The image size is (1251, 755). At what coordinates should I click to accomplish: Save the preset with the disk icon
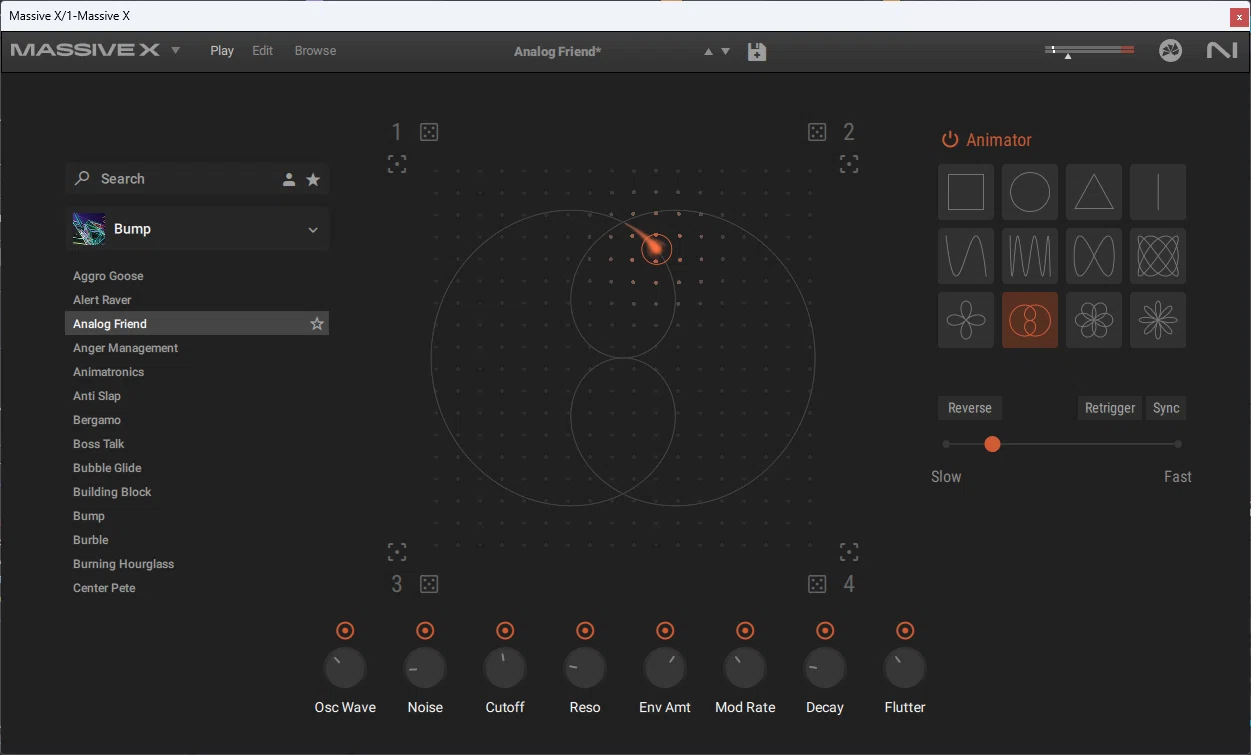757,51
